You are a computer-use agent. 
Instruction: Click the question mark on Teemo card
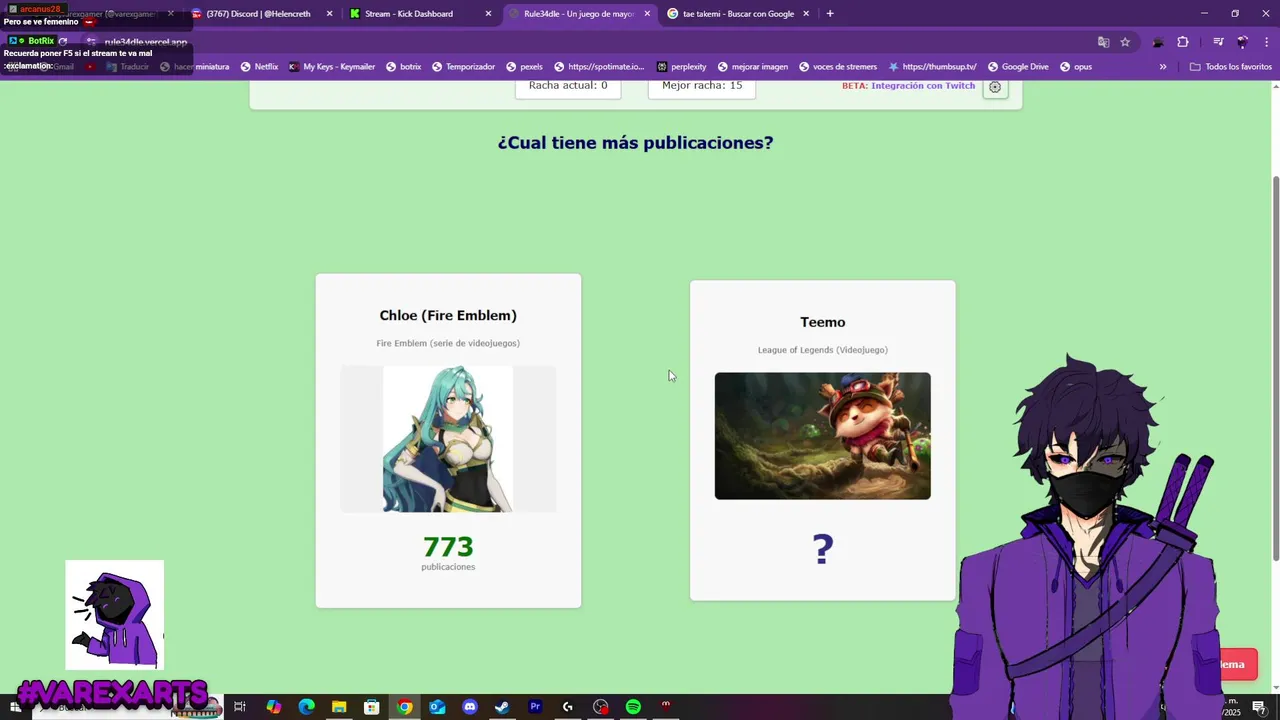click(822, 550)
